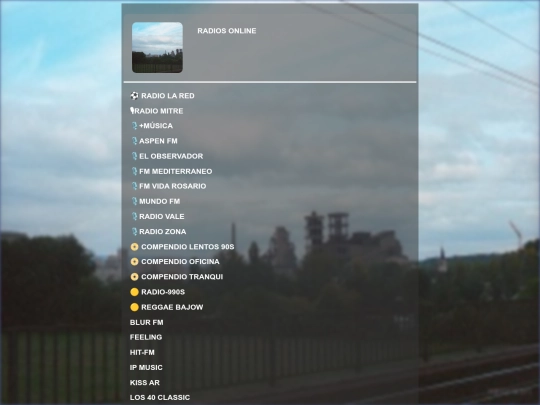
Task: Select the +MÚSICA station
Action: (x=156, y=126)
